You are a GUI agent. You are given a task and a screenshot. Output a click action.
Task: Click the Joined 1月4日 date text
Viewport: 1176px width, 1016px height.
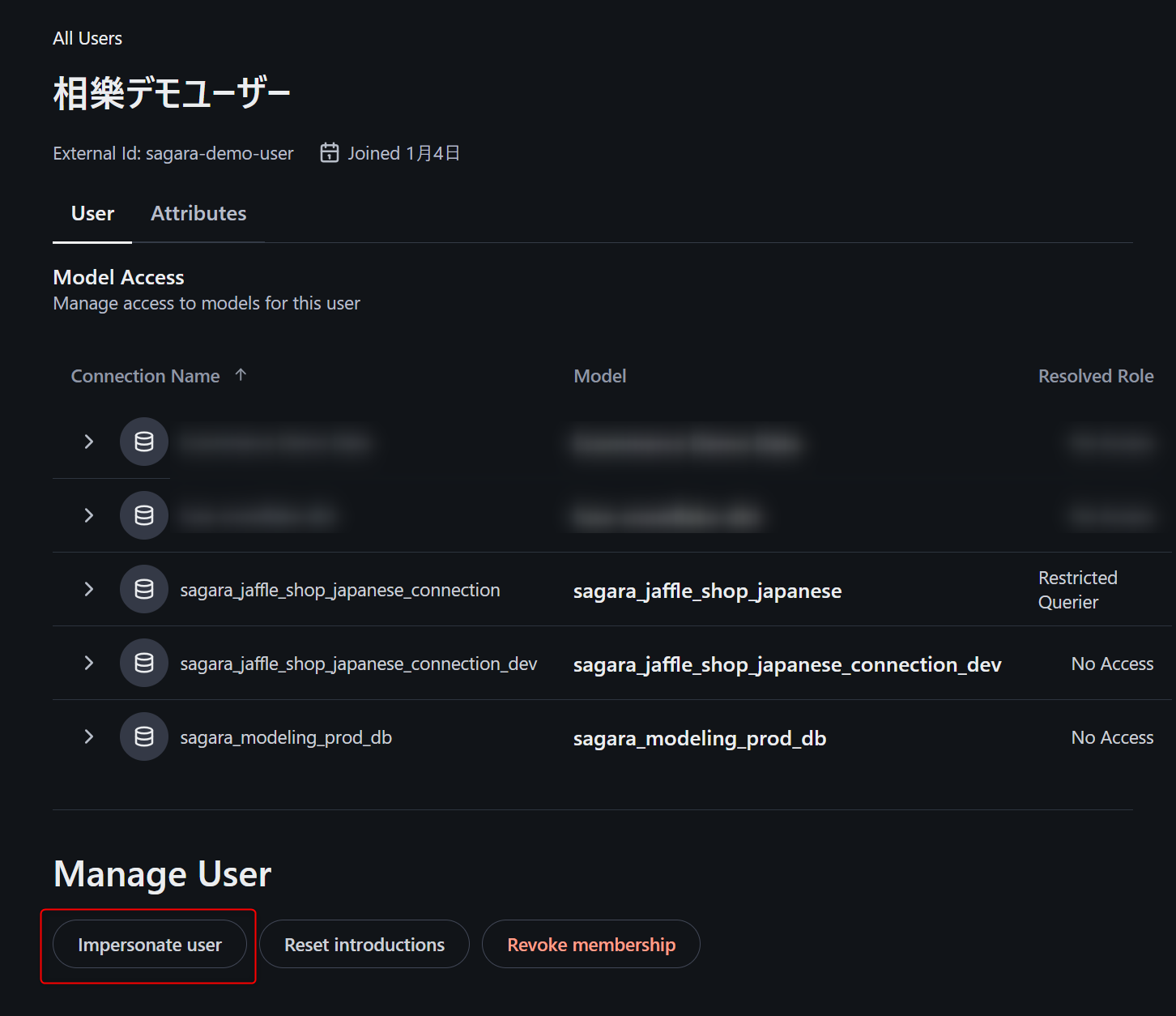pos(403,154)
